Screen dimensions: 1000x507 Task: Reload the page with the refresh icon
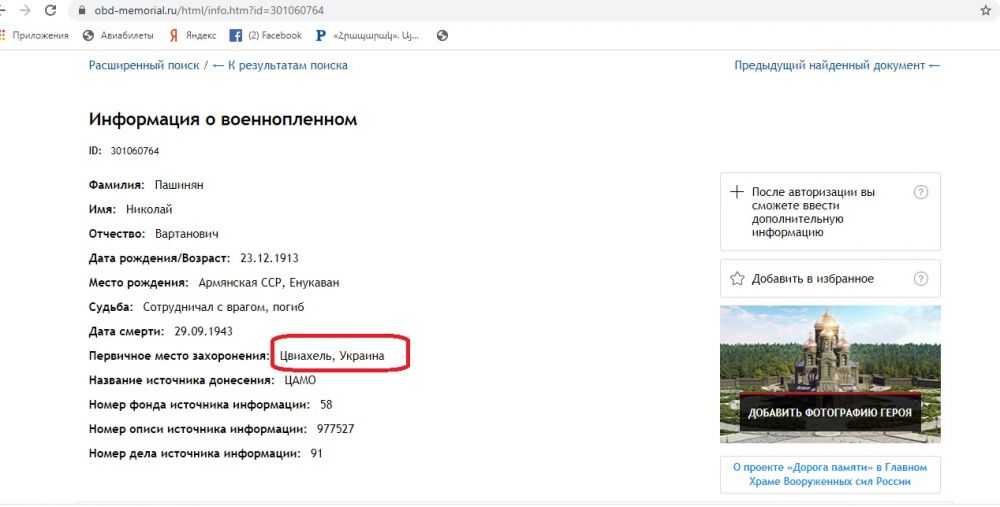pos(51,10)
